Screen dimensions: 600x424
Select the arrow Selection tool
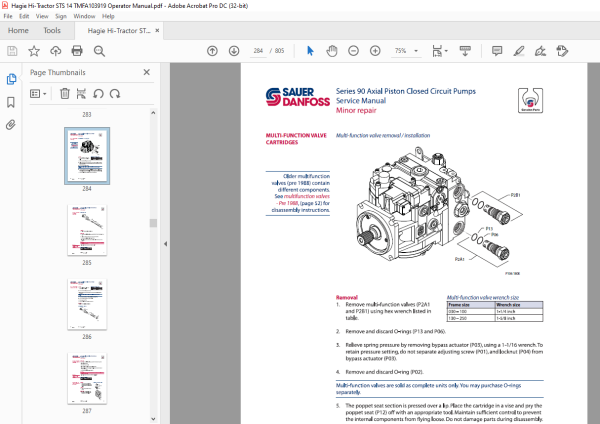pos(310,51)
